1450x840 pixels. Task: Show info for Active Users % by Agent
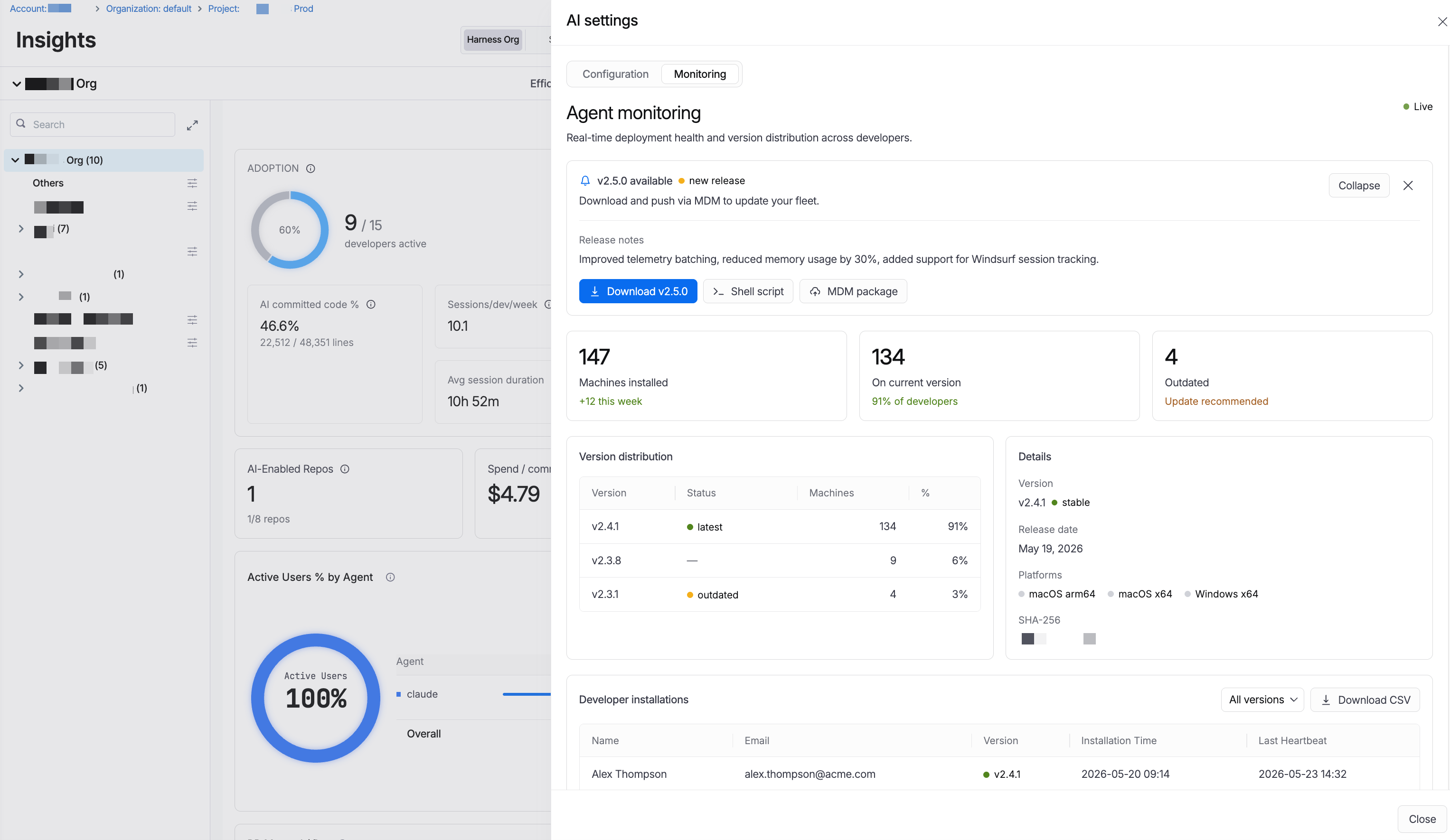pos(390,577)
